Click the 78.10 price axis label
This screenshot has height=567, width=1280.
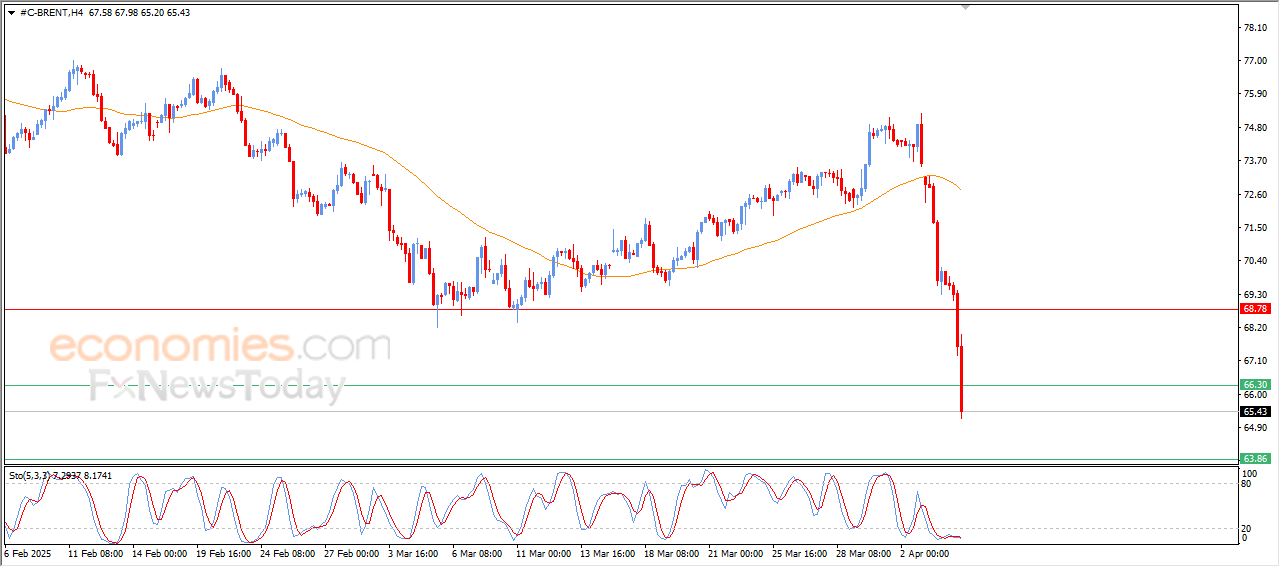tap(1255, 28)
